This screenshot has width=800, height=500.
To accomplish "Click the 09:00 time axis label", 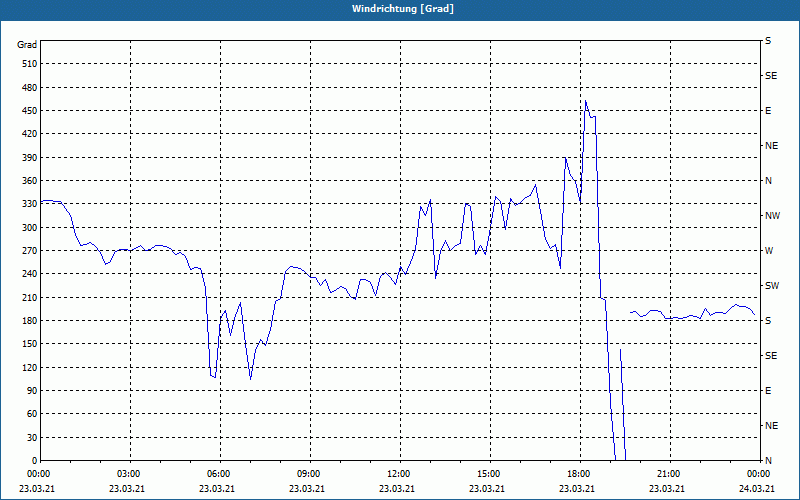I will coord(309,474).
